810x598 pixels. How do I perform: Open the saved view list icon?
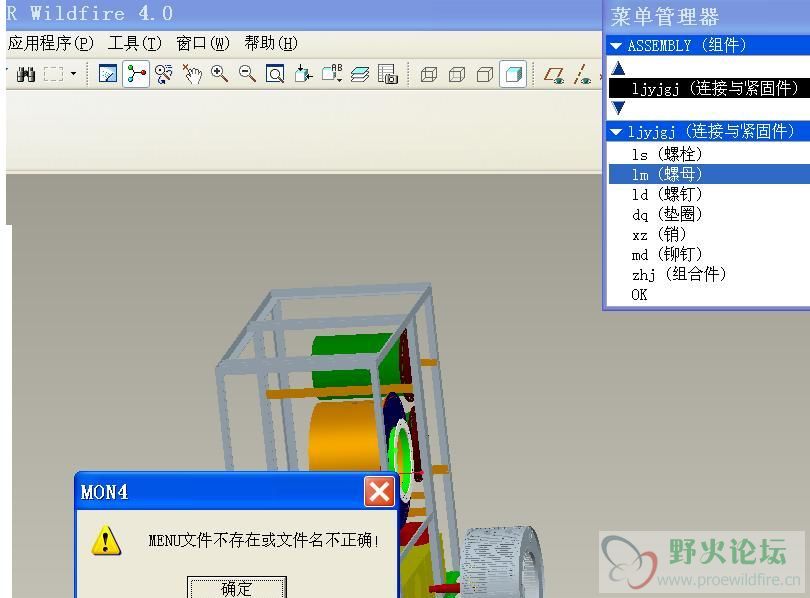[332, 74]
